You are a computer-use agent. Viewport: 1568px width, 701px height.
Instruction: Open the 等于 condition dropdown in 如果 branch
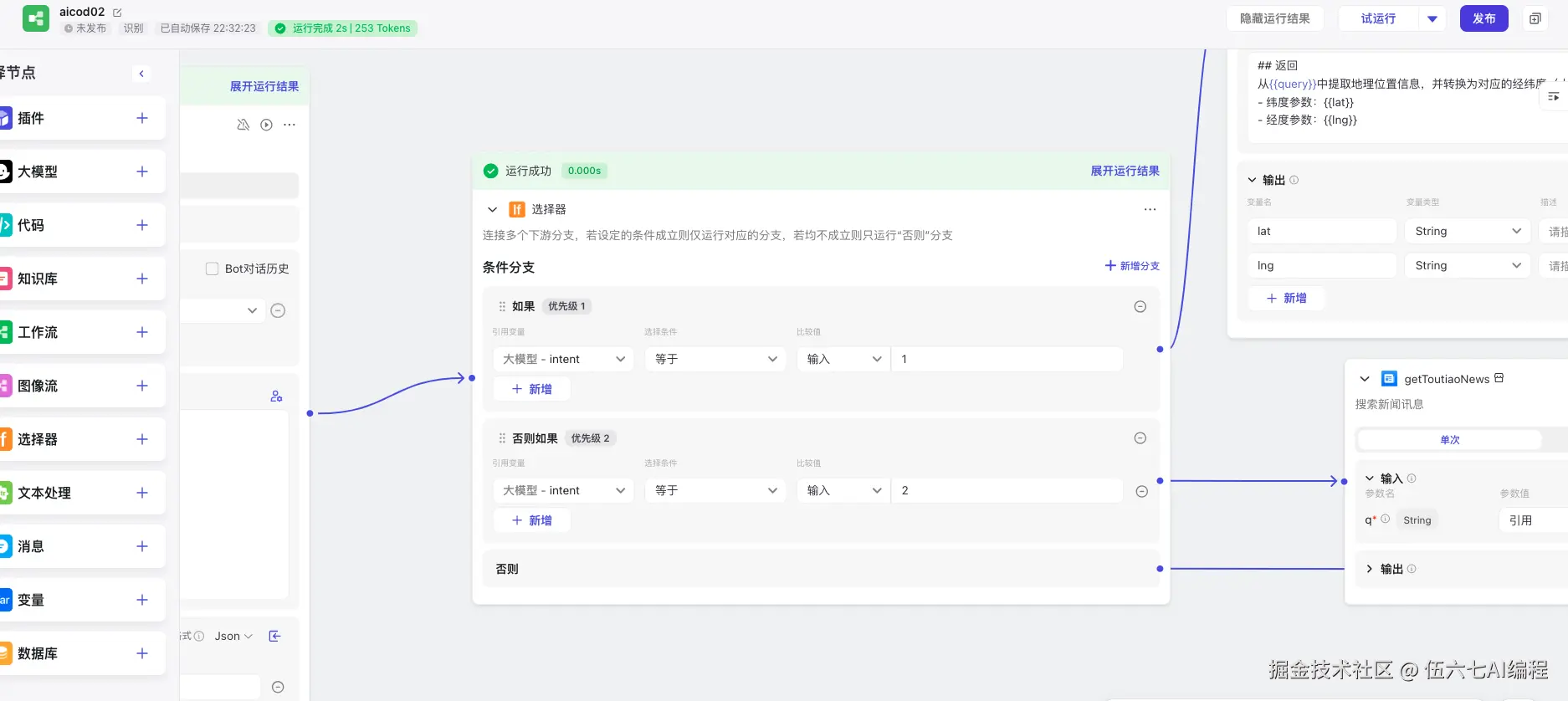pyautogui.click(x=715, y=359)
